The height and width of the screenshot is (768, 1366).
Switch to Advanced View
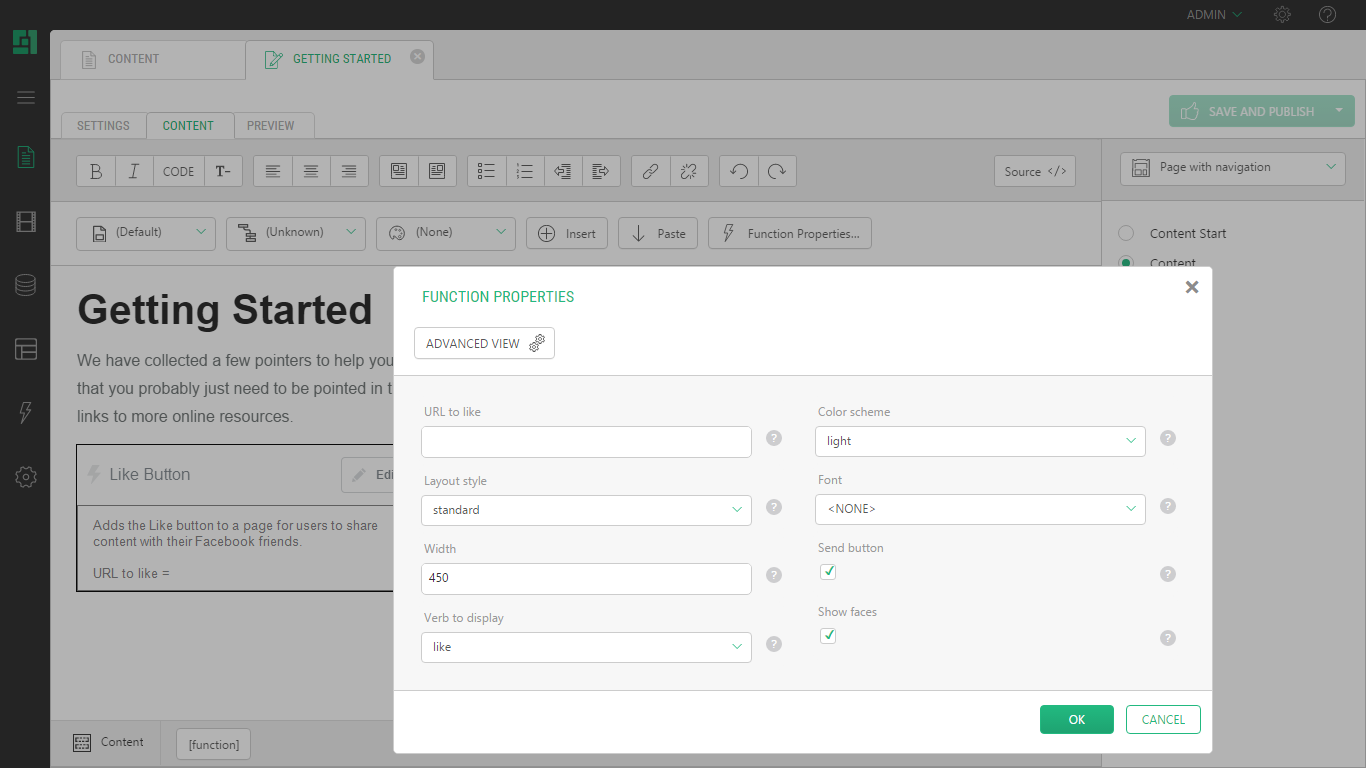(484, 343)
